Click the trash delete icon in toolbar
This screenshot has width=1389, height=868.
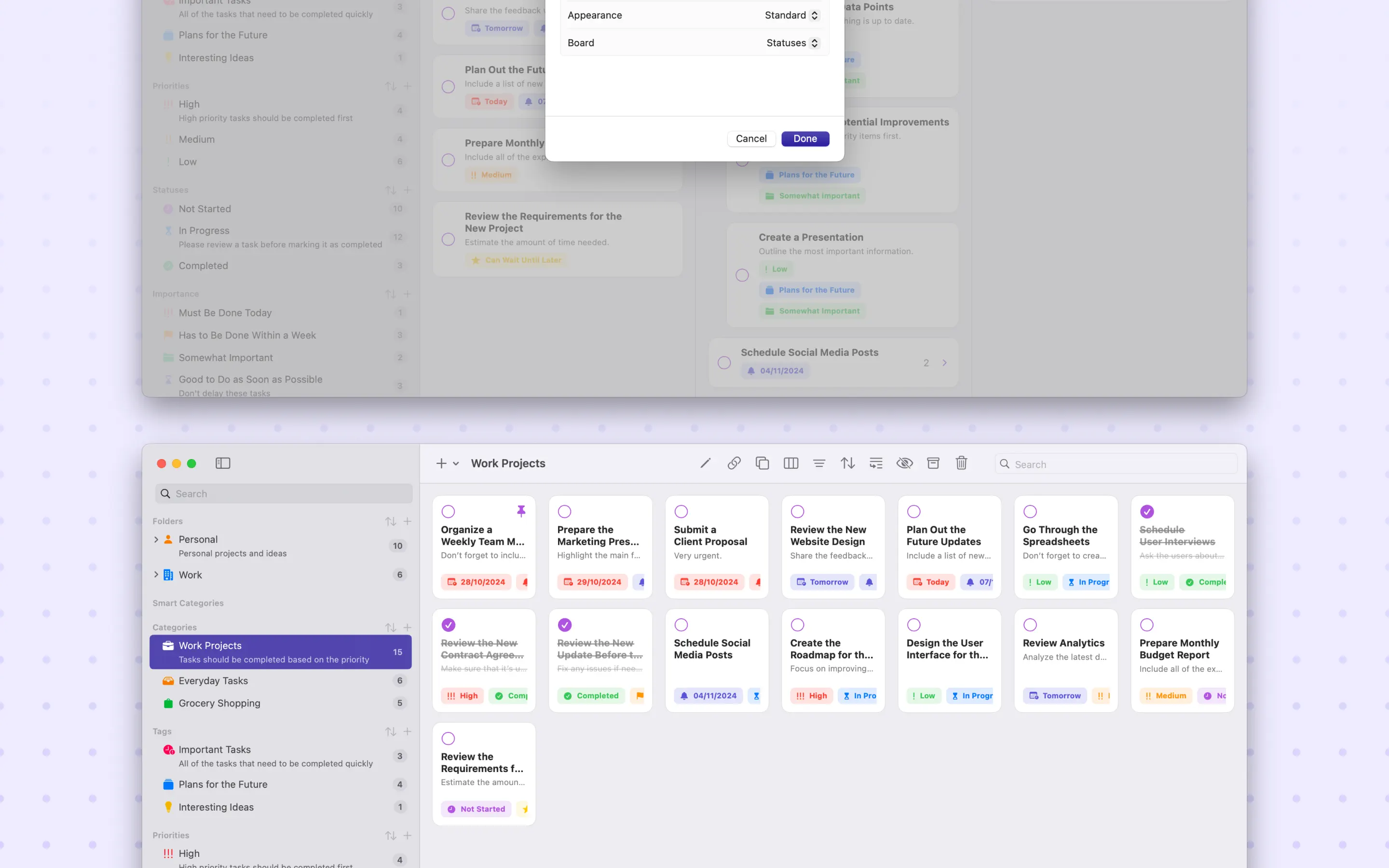pos(961,463)
